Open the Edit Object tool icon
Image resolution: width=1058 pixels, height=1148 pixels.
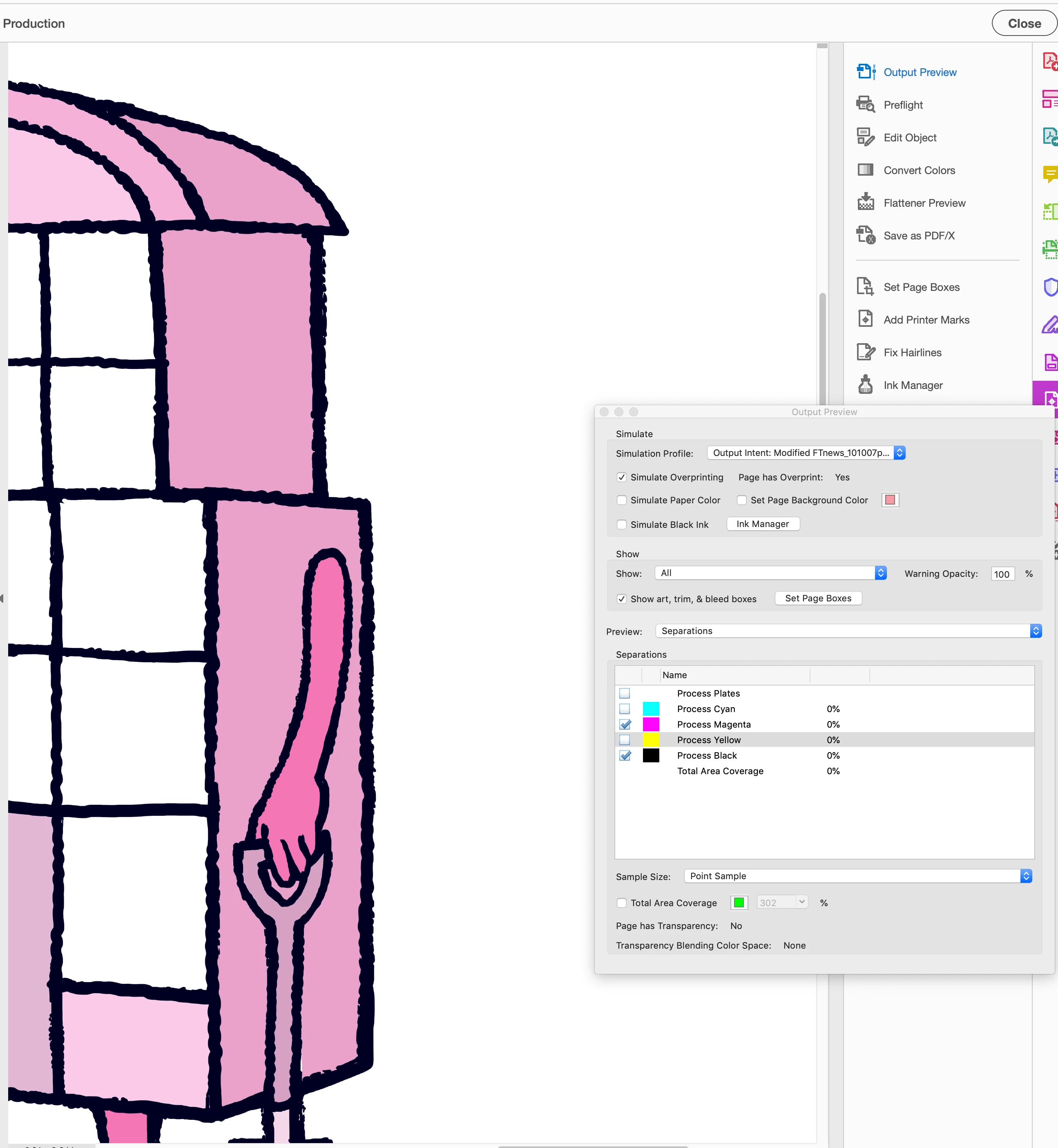point(865,137)
